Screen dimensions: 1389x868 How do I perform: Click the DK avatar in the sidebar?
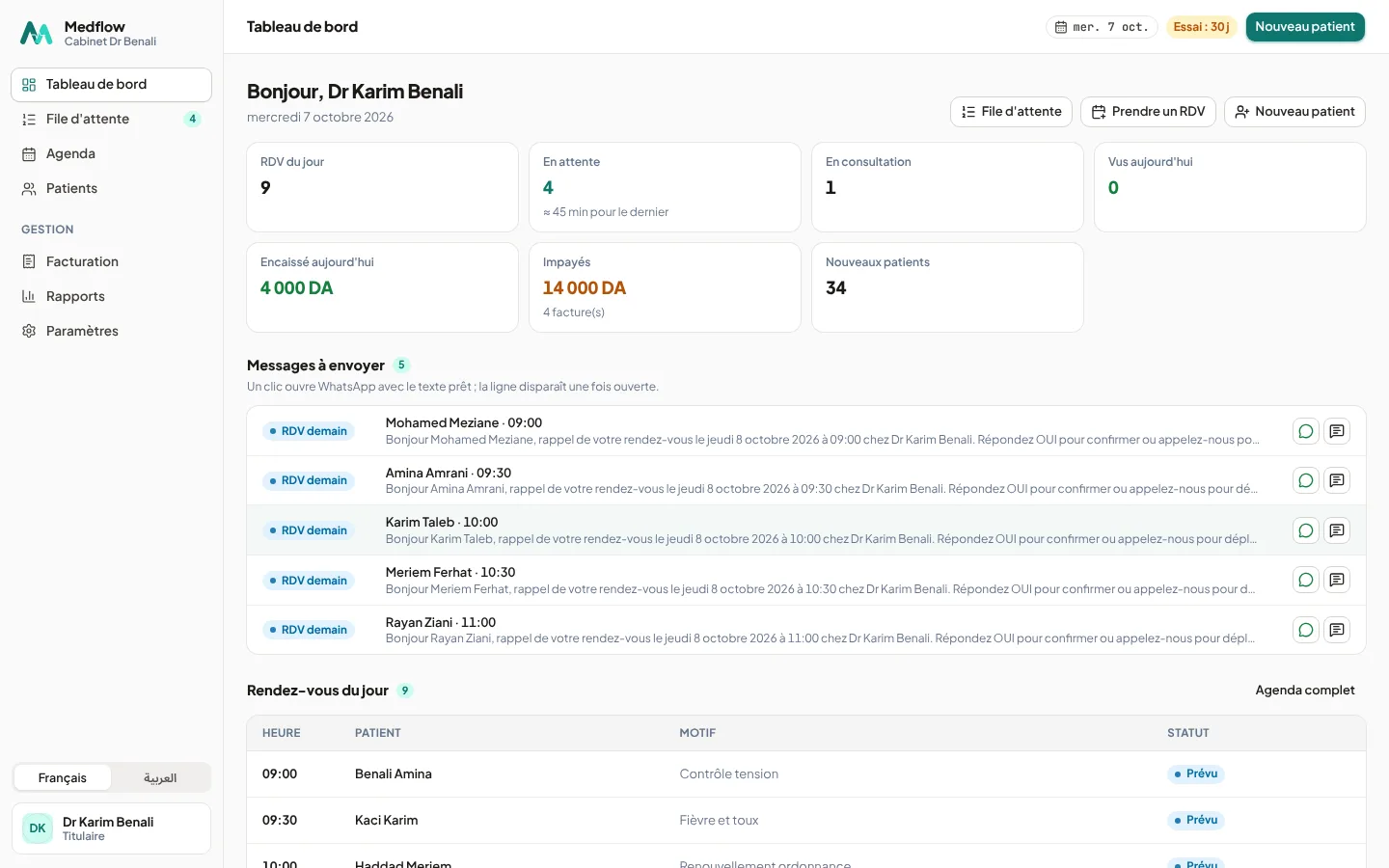38,828
